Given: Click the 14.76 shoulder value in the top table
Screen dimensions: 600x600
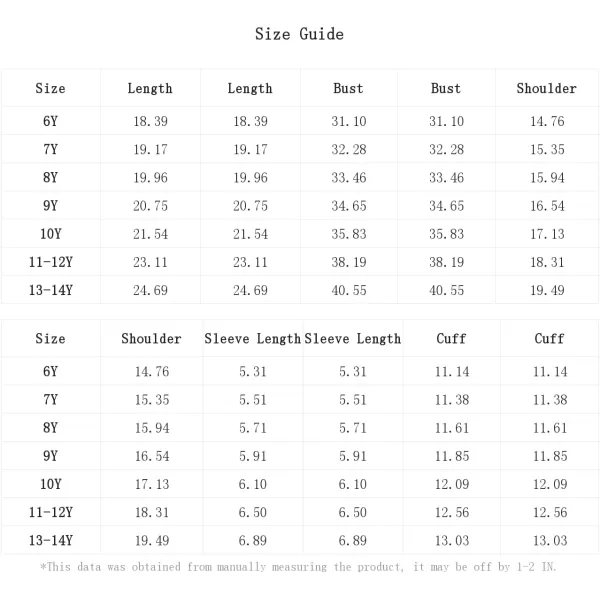Looking at the screenshot, I should tap(547, 121).
